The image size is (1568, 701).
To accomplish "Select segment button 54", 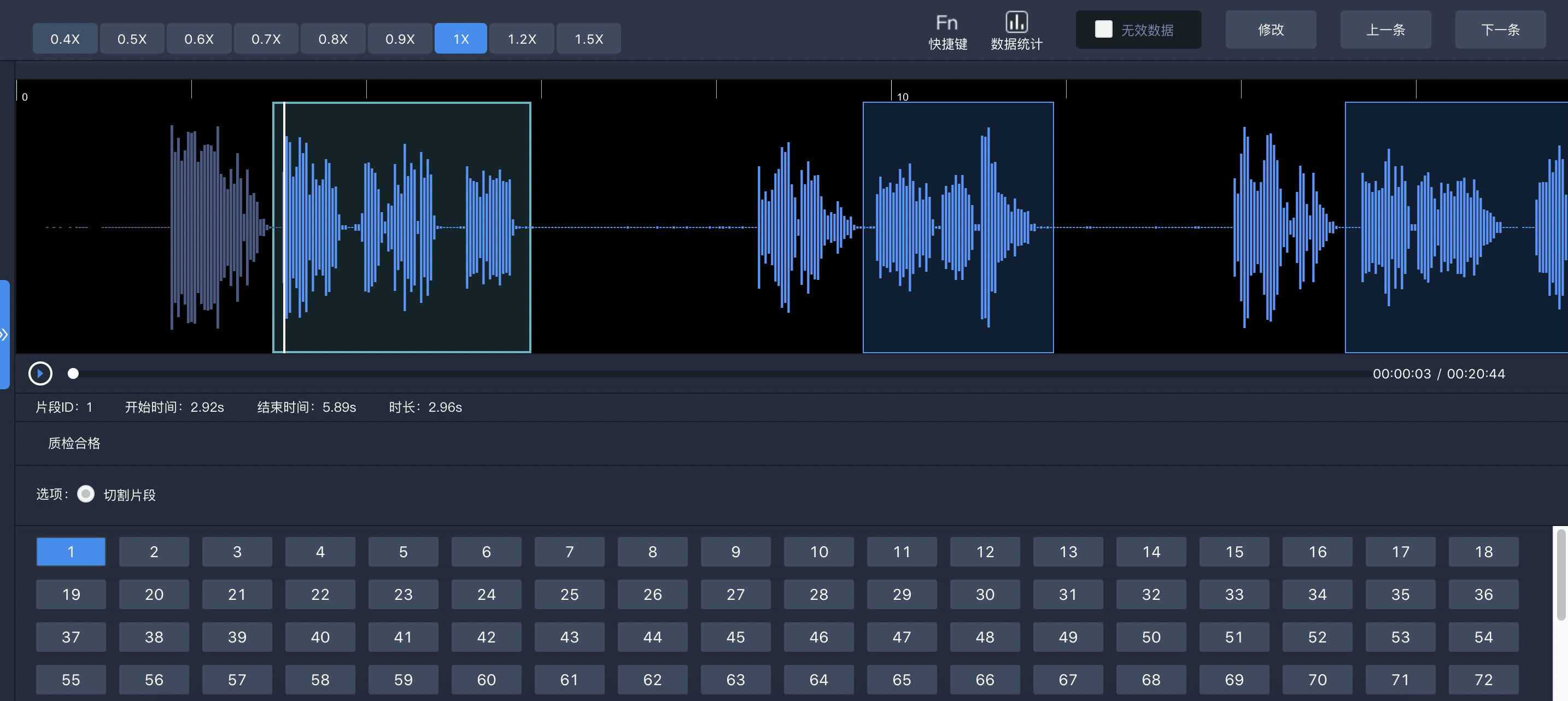I will click(x=1483, y=637).
